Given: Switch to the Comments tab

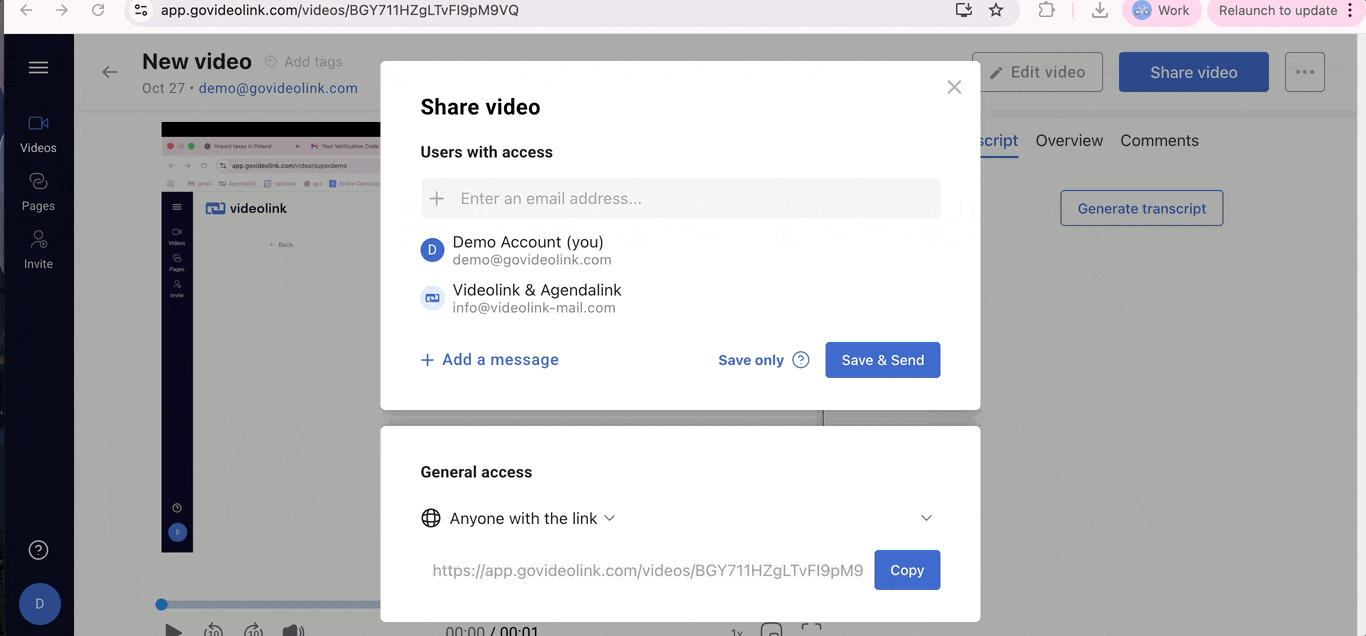Looking at the screenshot, I should pos(1159,141).
